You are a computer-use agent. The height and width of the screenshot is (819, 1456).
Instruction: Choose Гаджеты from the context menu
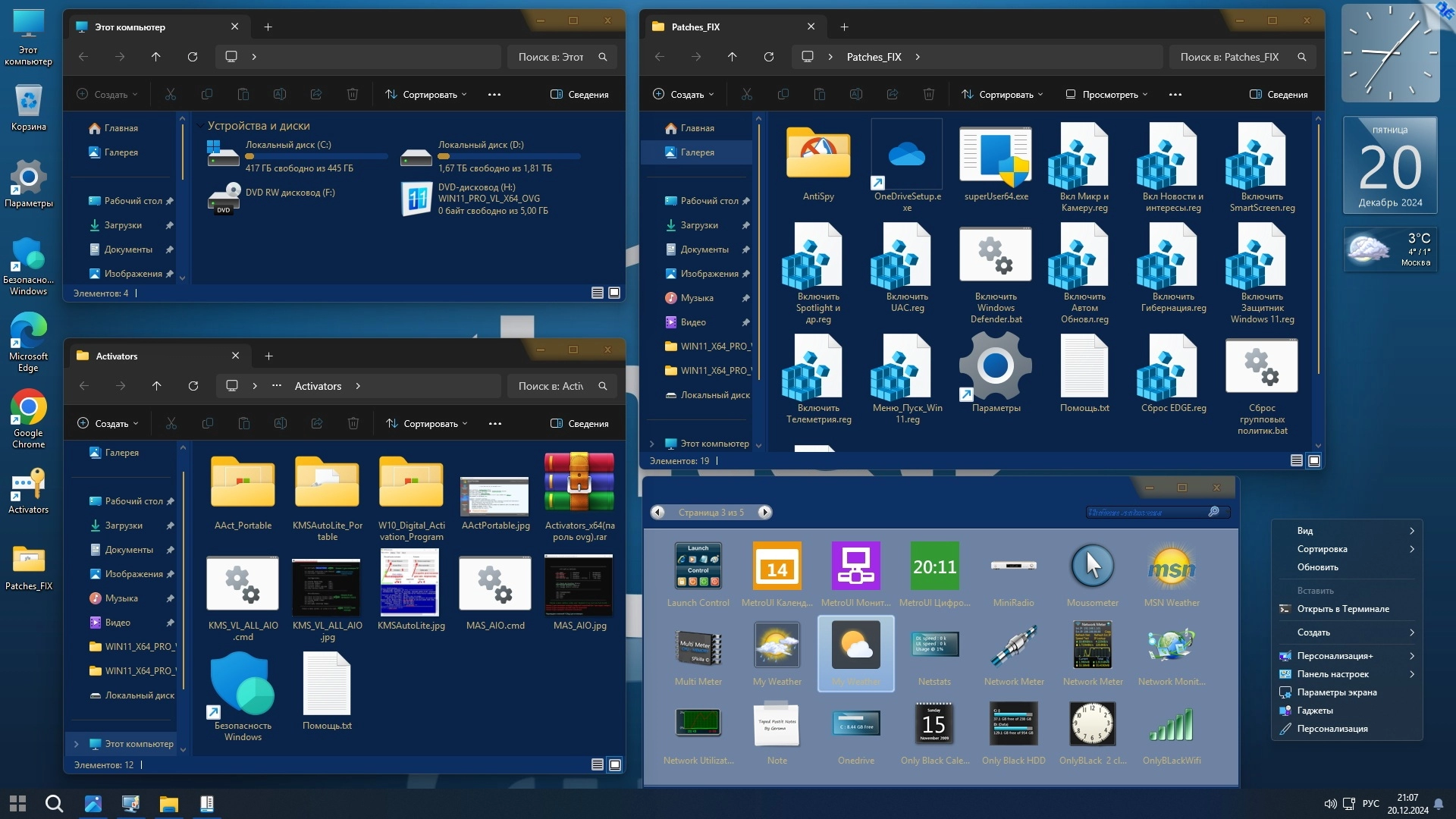1315,711
